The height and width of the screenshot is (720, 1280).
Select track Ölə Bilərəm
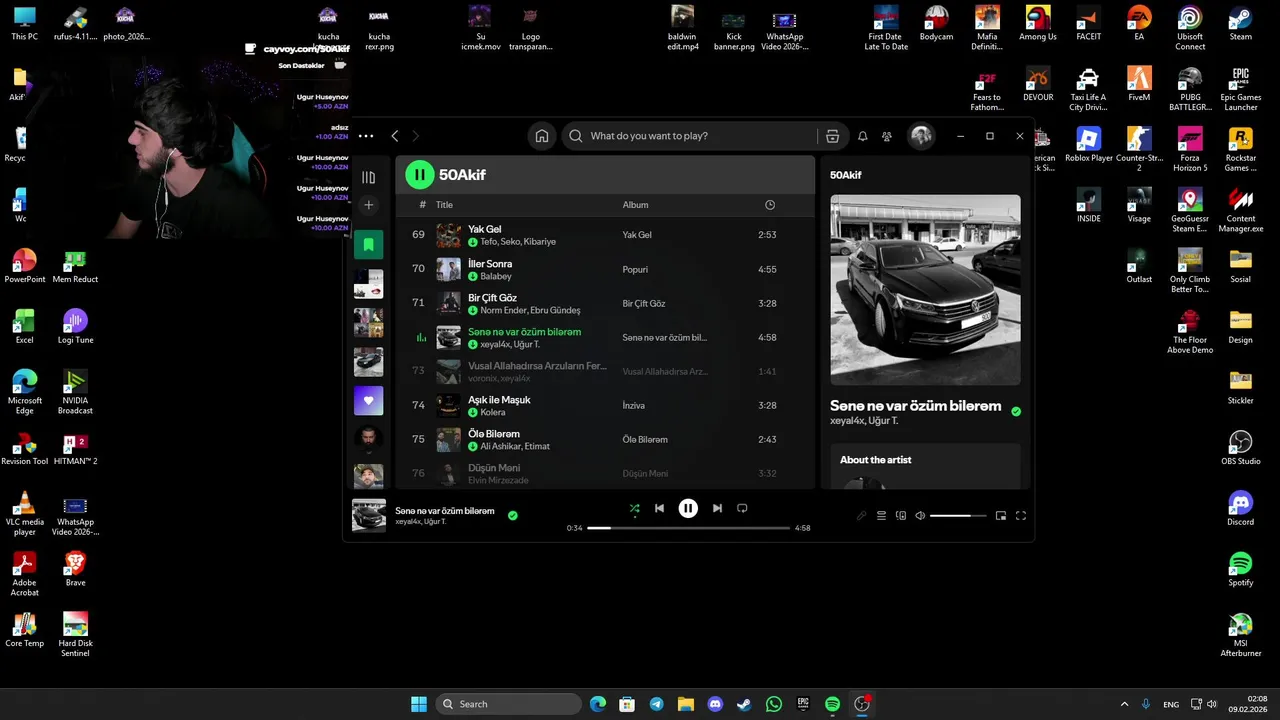(605, 439)
